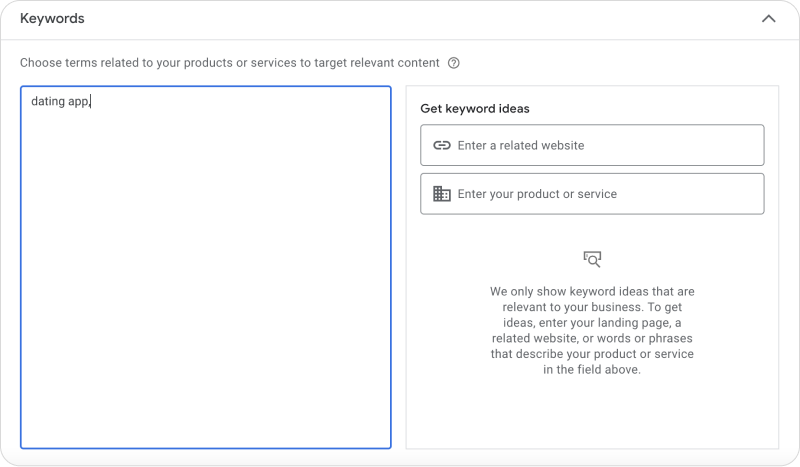The height and width of the screenshot is (467, 800).
Task: Select the word 'dating' in the keywords box
Action: (x=47, y=101)
